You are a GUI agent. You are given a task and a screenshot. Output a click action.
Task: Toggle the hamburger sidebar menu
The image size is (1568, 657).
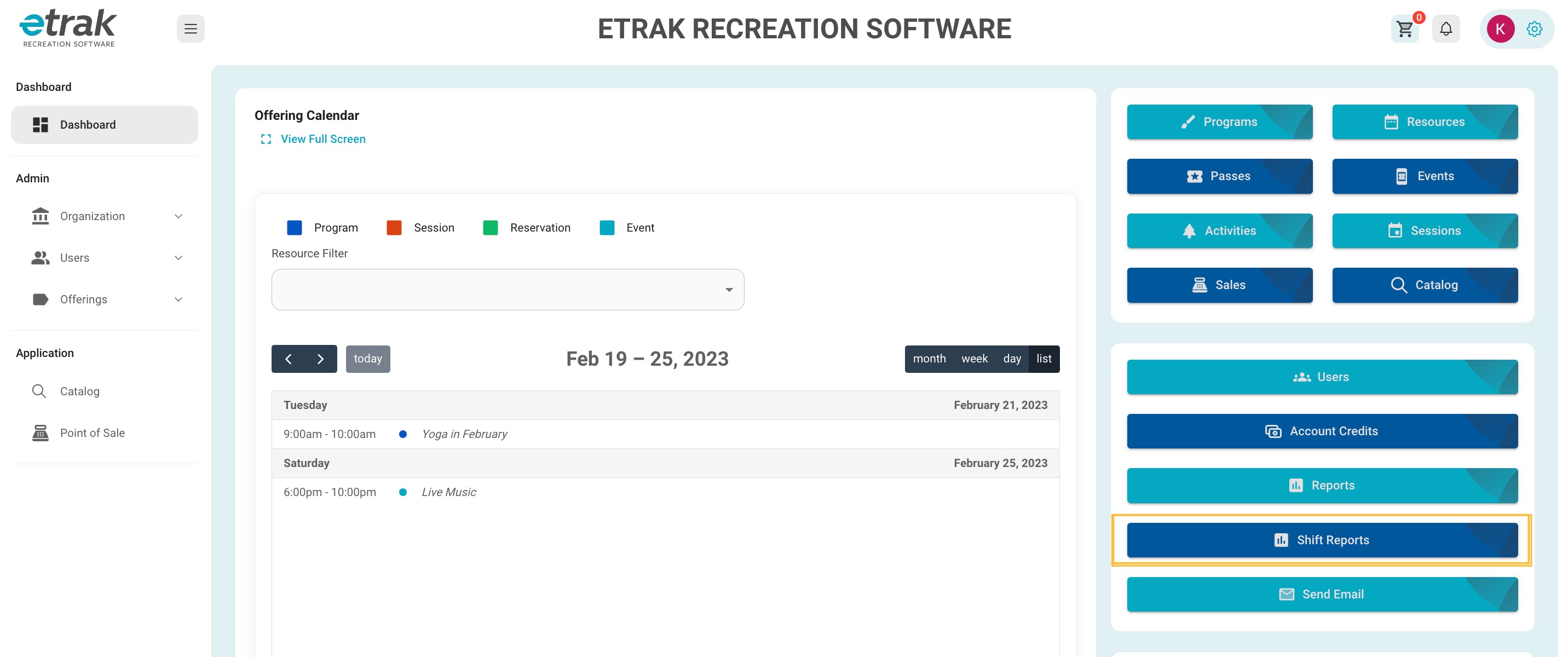pos(191,28)
